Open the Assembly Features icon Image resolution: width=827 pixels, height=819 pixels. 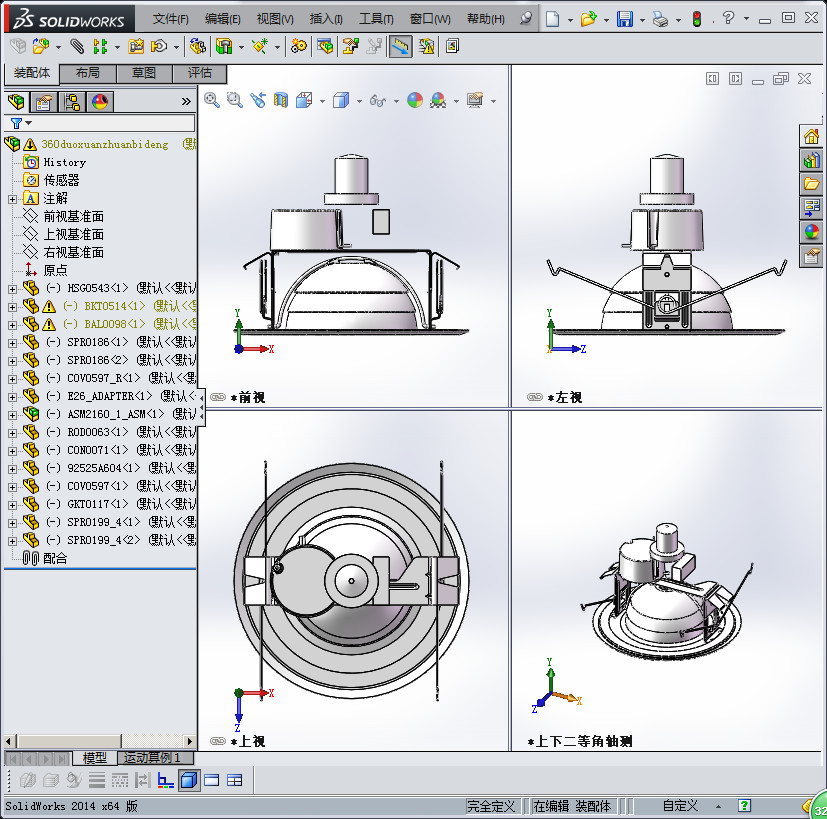pyautogui.click(x=224, y=46)
